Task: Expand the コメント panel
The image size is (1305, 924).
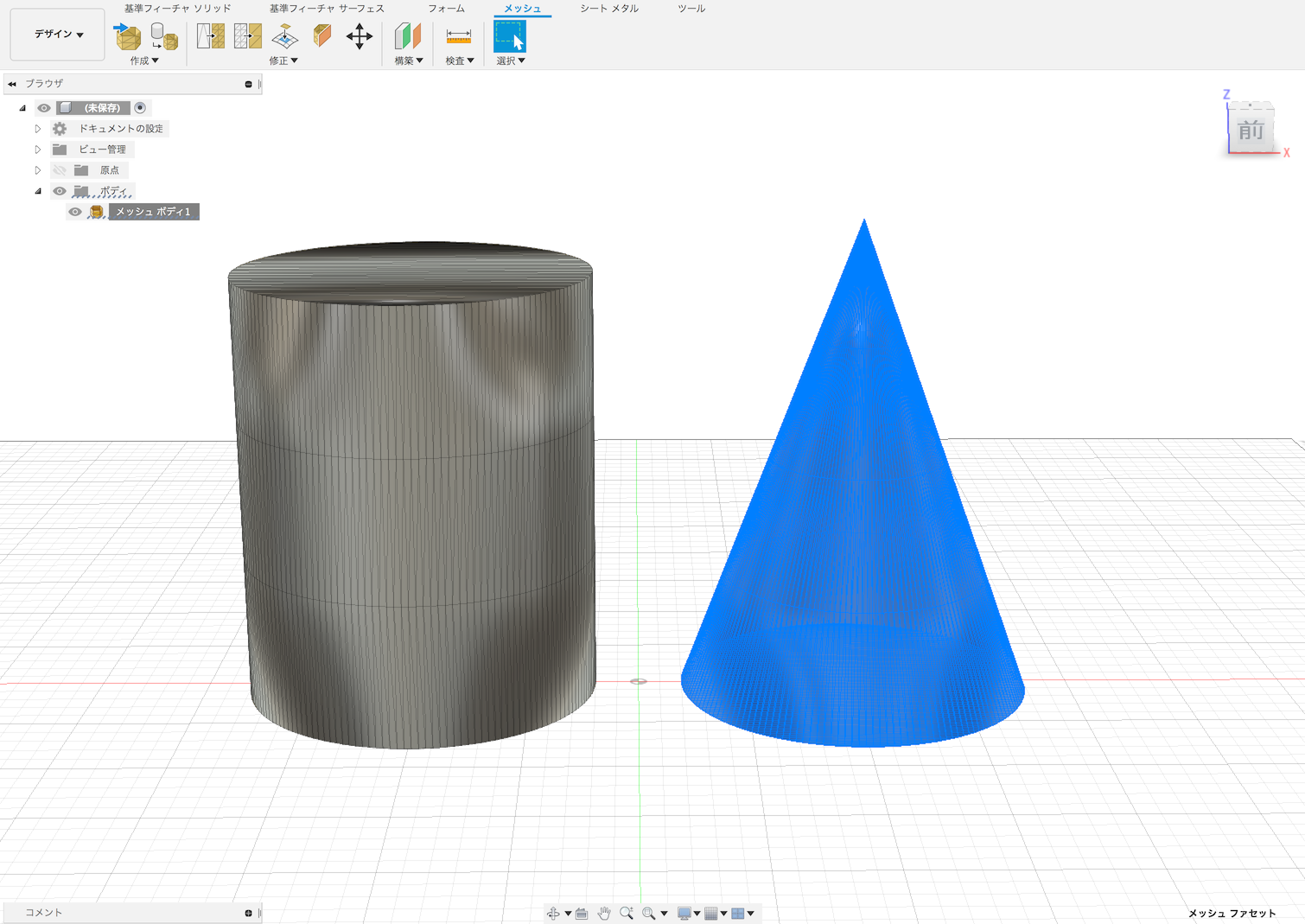Action: pyautogui.click(x=248, y=913)
